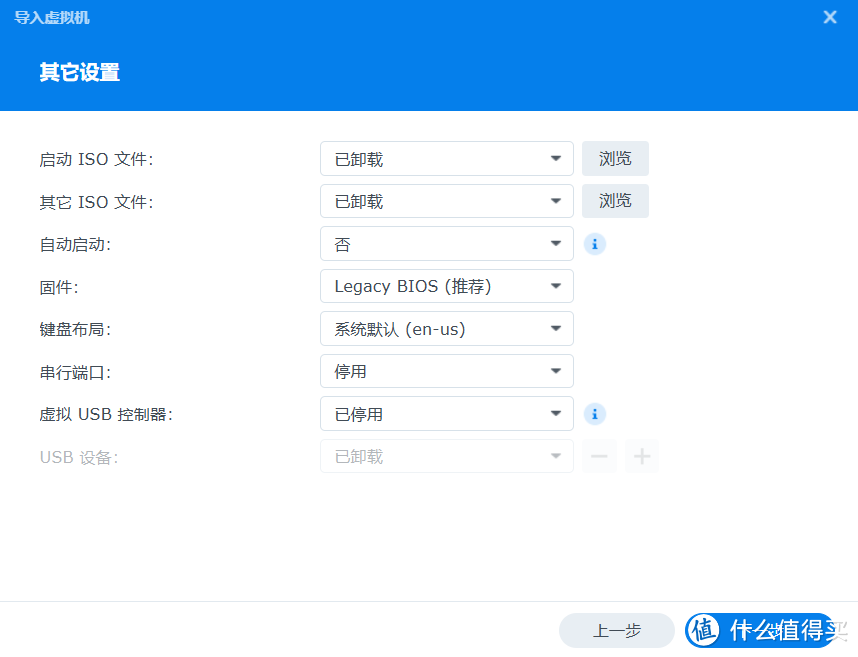Screen dimensions: 858x657
Task: Close the 导入虚拟机 dialog
Action: [830, 17]
